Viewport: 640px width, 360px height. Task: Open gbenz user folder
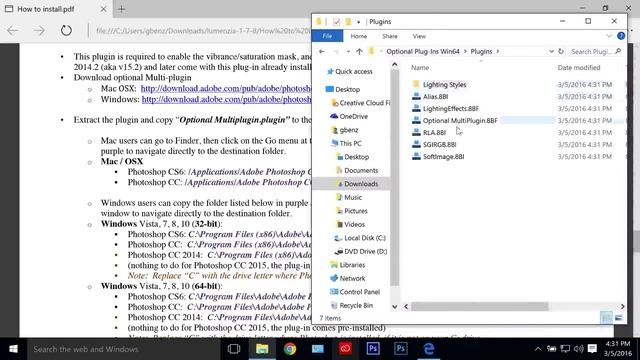pyautogui.click(x=344, y=130)
